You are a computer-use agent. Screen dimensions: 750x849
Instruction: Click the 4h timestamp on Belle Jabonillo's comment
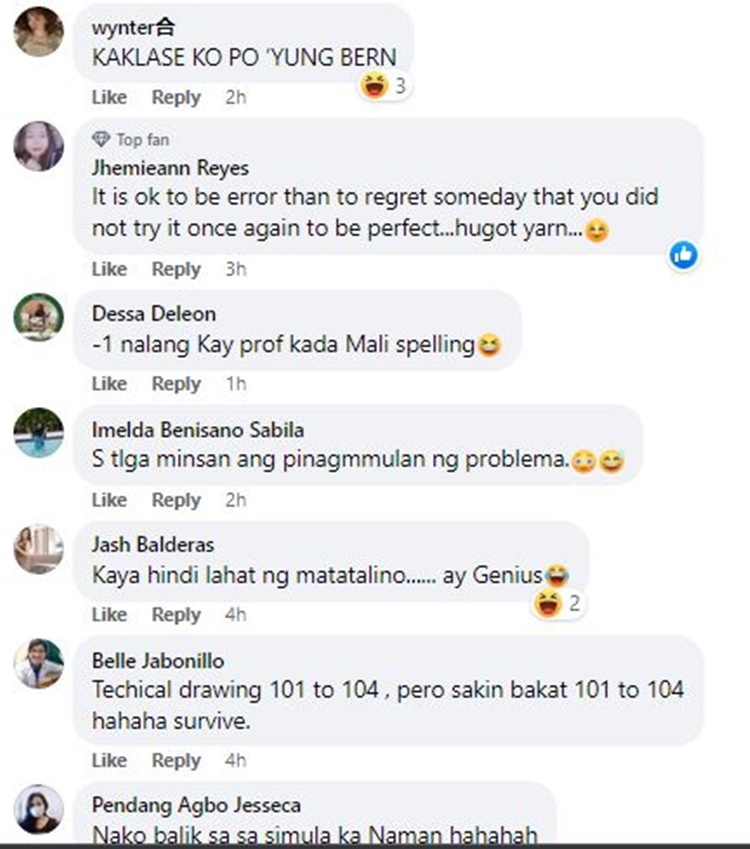pyautogui.click(x=236, y=761)
